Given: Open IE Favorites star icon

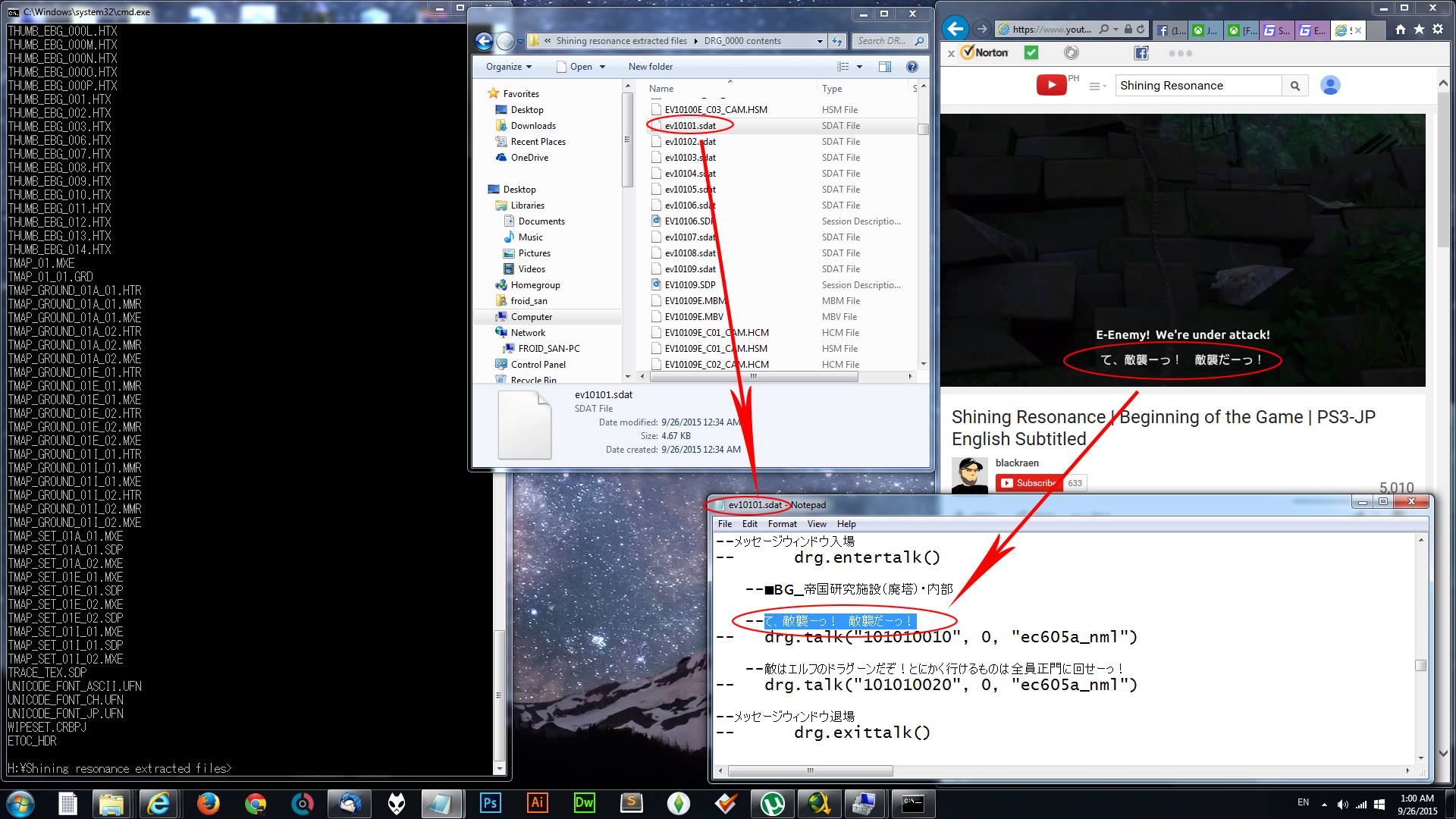Looking at the screenshot, I should [1419, 29].
